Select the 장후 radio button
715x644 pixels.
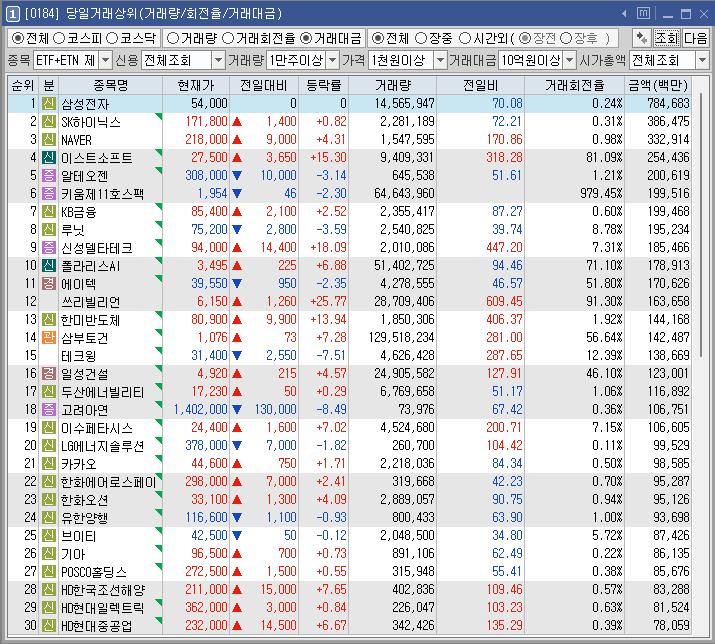(566, 38)
